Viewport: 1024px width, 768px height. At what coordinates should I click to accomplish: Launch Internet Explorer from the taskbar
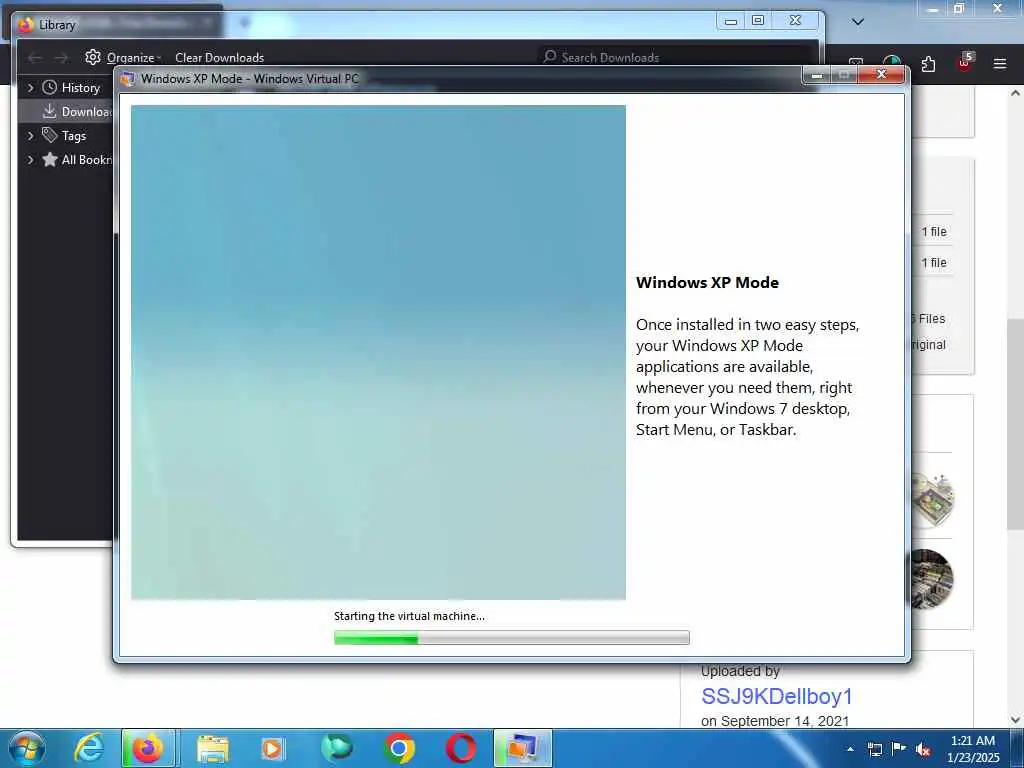[89, 748]
